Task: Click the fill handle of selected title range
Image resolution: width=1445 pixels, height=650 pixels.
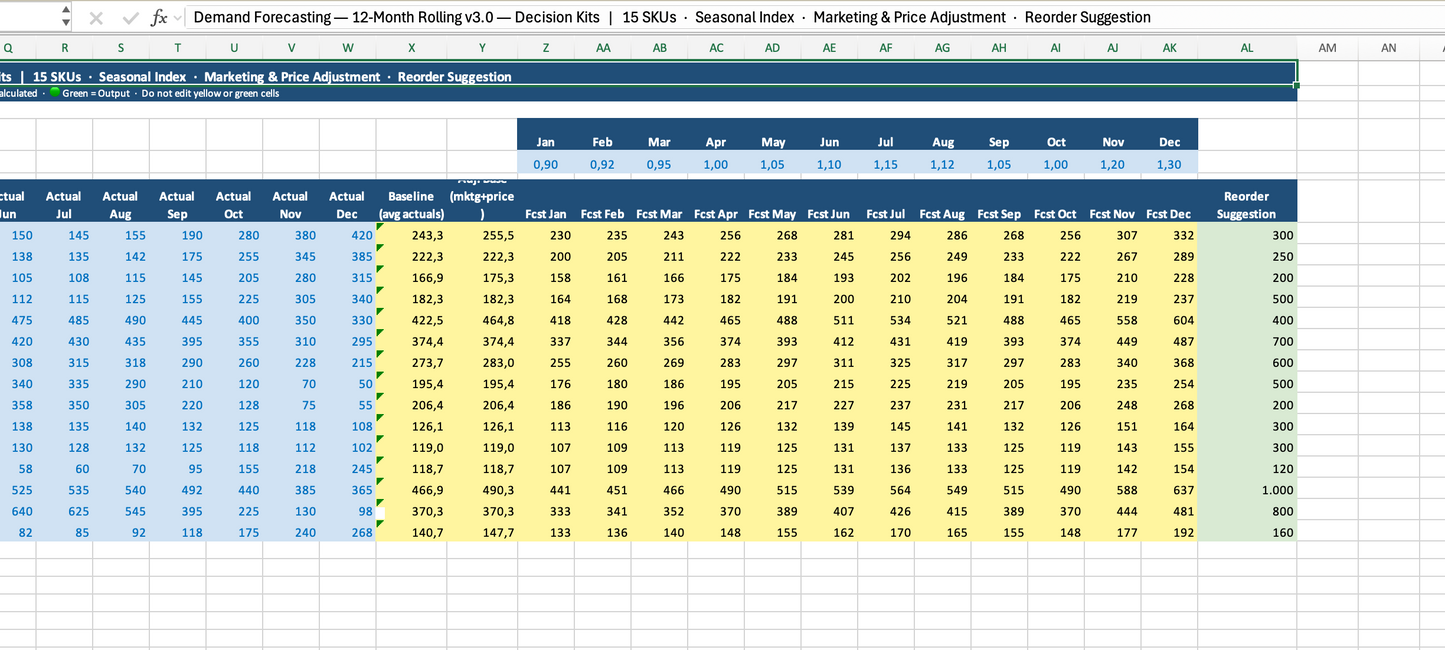Action: tap(1297, 85)
